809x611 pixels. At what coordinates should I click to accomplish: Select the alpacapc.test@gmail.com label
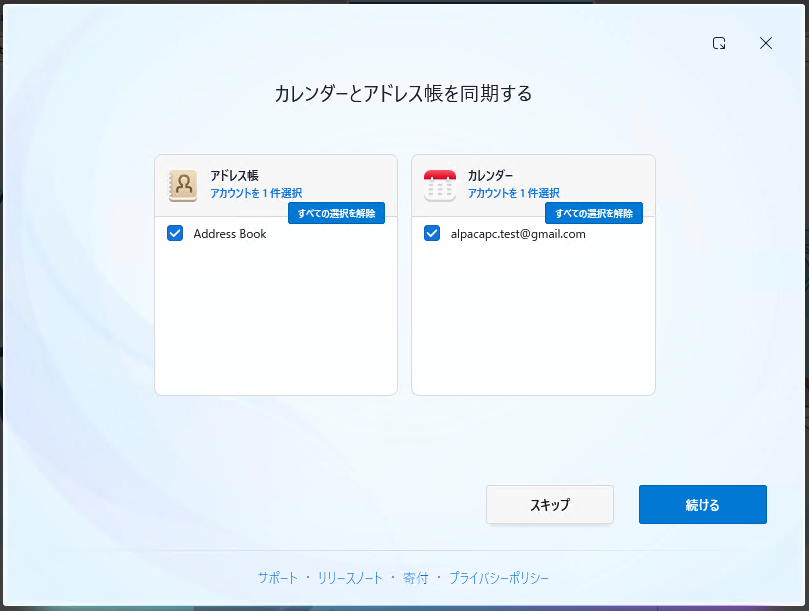518,234
